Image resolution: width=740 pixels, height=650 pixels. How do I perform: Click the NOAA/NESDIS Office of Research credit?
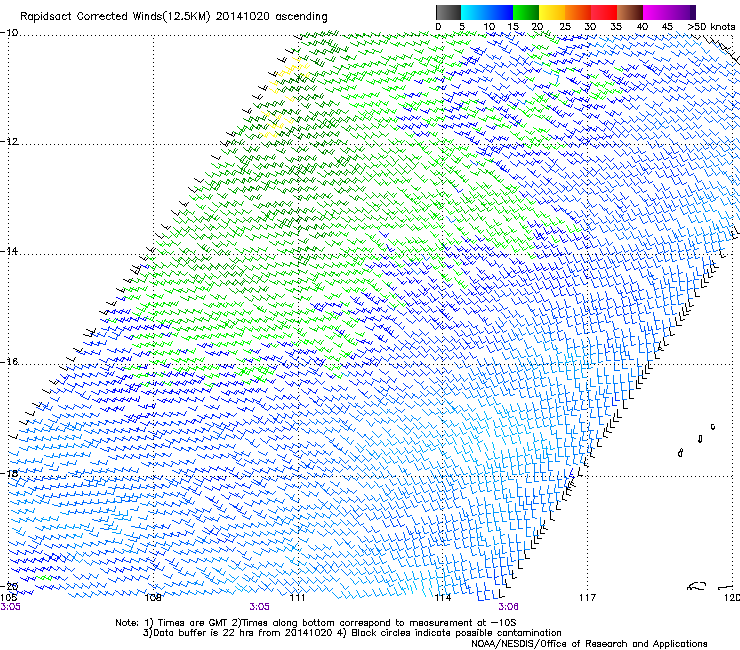click(589, 644)
